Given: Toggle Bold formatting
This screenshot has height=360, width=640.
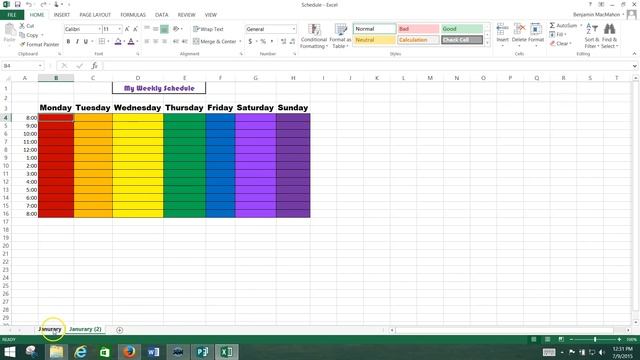Looking at the screenshot, I should coord(68,41).
